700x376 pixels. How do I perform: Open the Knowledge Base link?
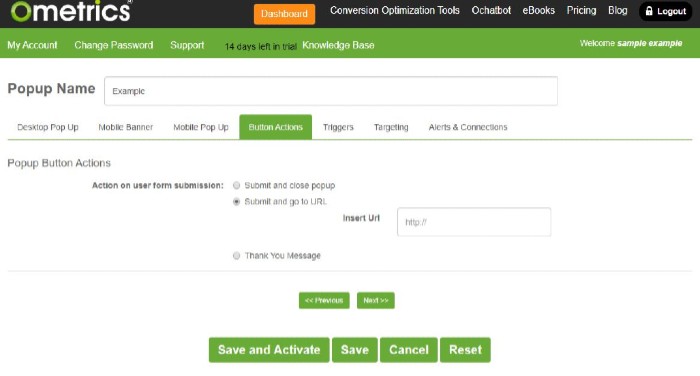338,45
